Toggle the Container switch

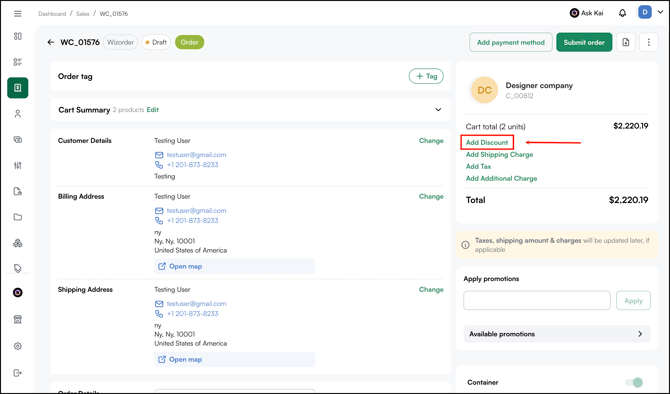pos(634,382)
